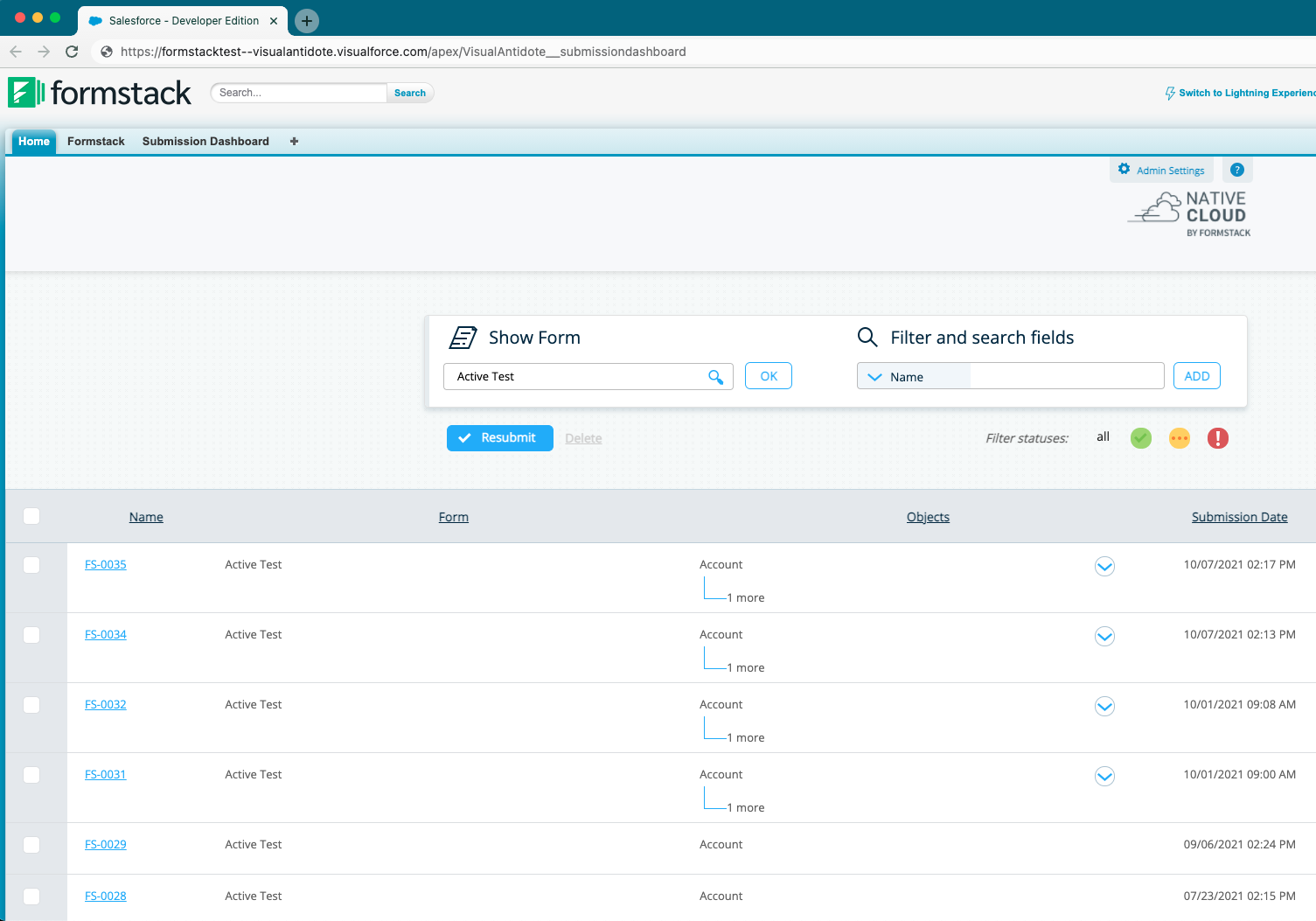
Task: Expand objects for submission FS-0035
Action: coord(1104,567)
